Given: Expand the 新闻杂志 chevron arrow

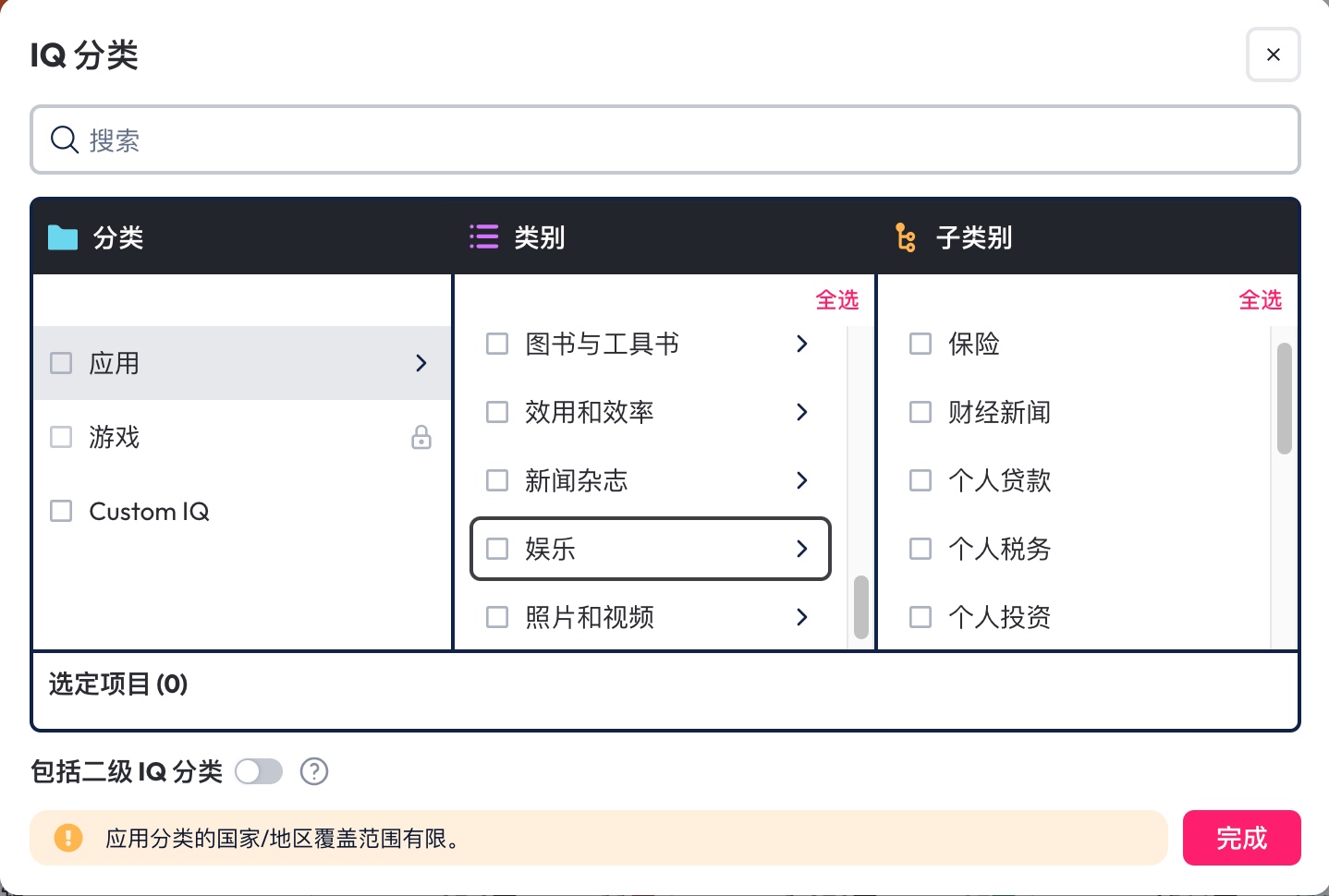Looking at the screenshot, I should (802, 480).
